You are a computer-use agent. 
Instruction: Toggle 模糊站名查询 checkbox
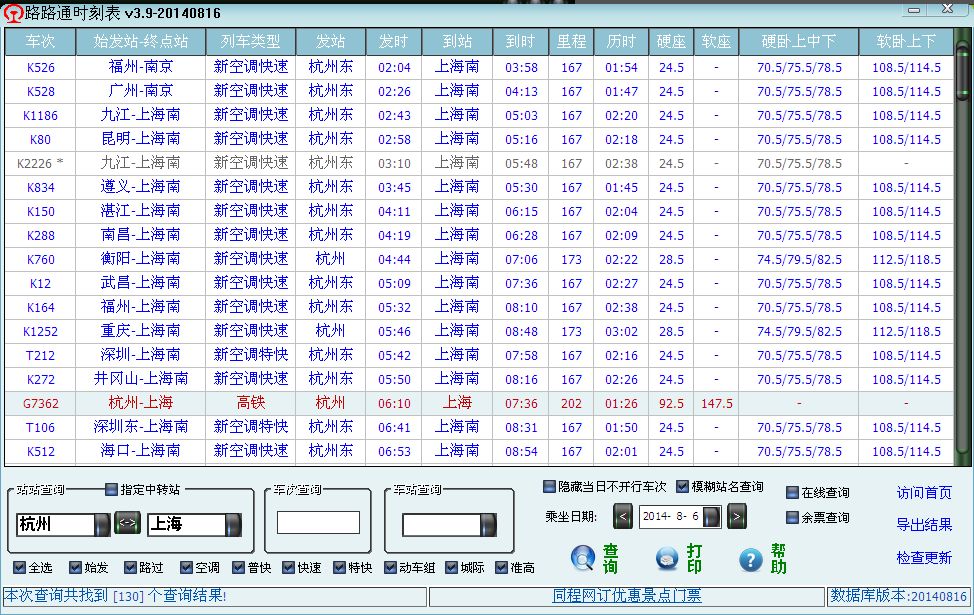682,486
